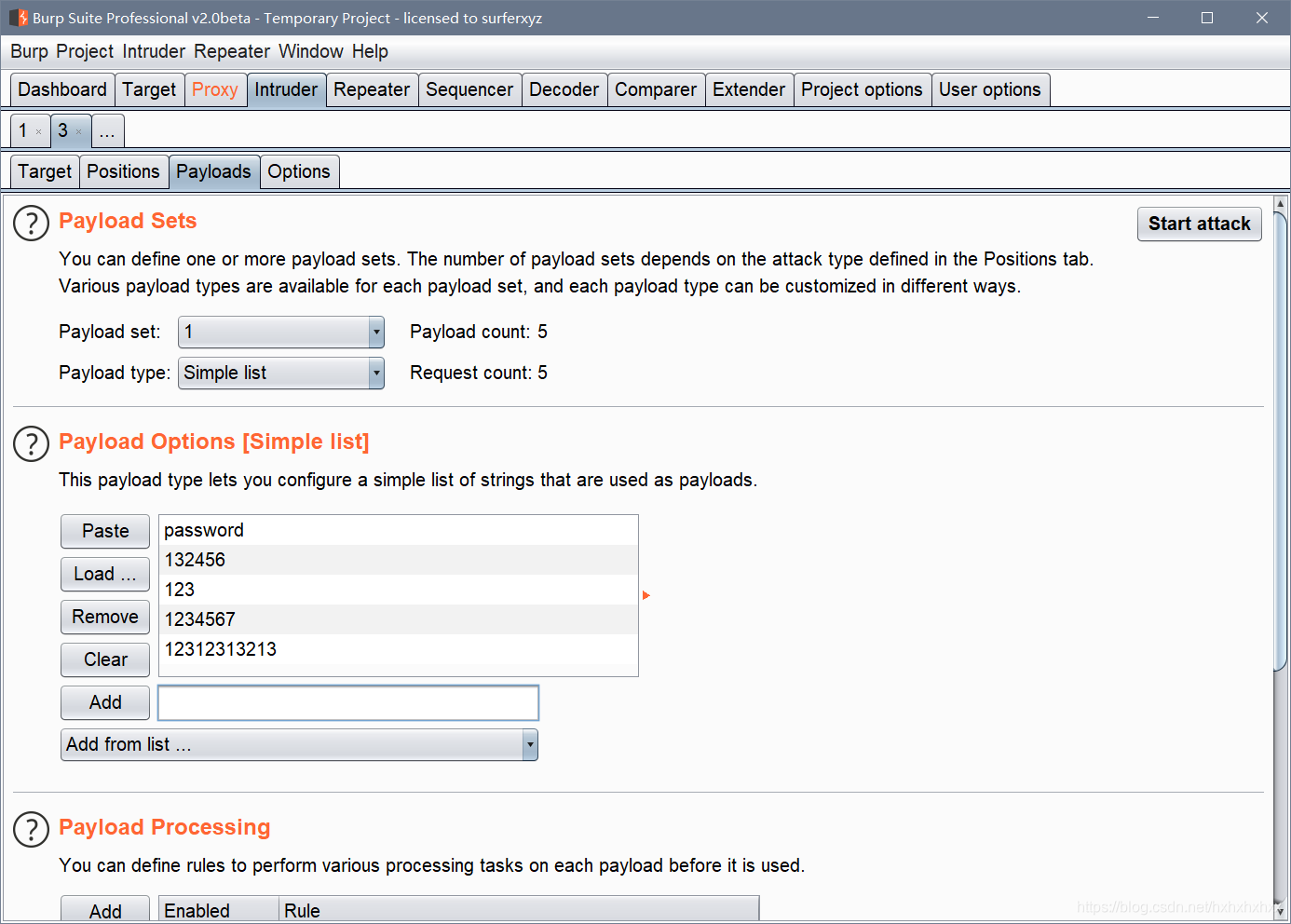Open Payload Processing help icon
Viewport: 1291px width, 924px height.
(31, 829)
